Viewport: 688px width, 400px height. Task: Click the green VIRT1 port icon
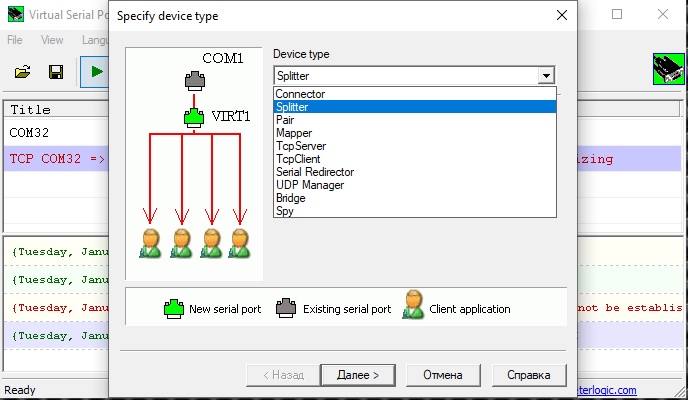[194, 117]
